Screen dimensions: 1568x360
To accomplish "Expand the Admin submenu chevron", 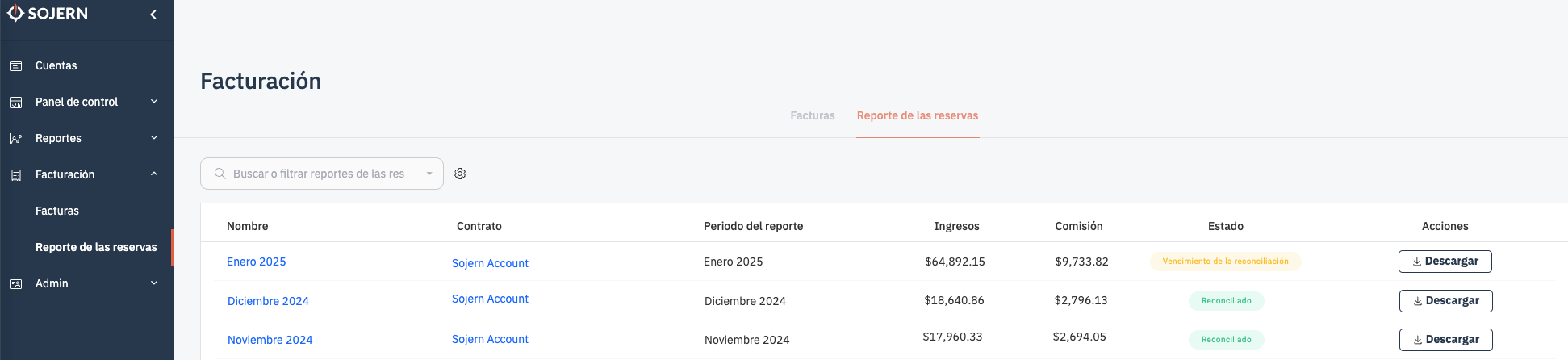I will tap(154, 283).
